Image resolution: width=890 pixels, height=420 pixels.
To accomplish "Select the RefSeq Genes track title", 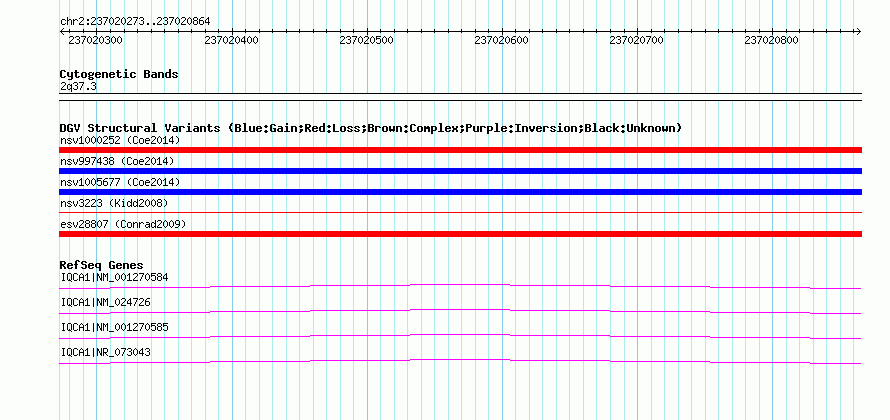I will (x=102, y=265).
